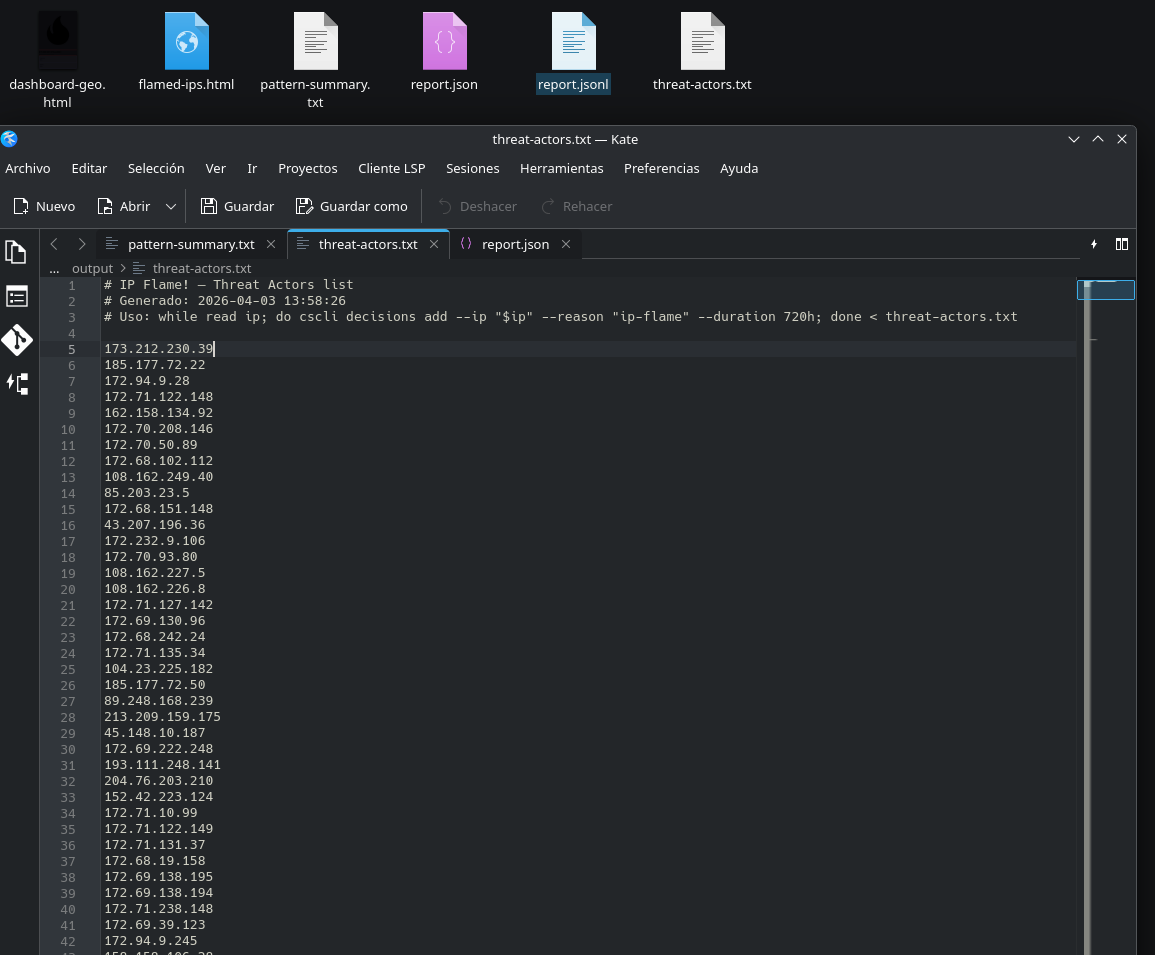
Task: Open the Cliente LSP menu
Action: [x=392, y=168]
